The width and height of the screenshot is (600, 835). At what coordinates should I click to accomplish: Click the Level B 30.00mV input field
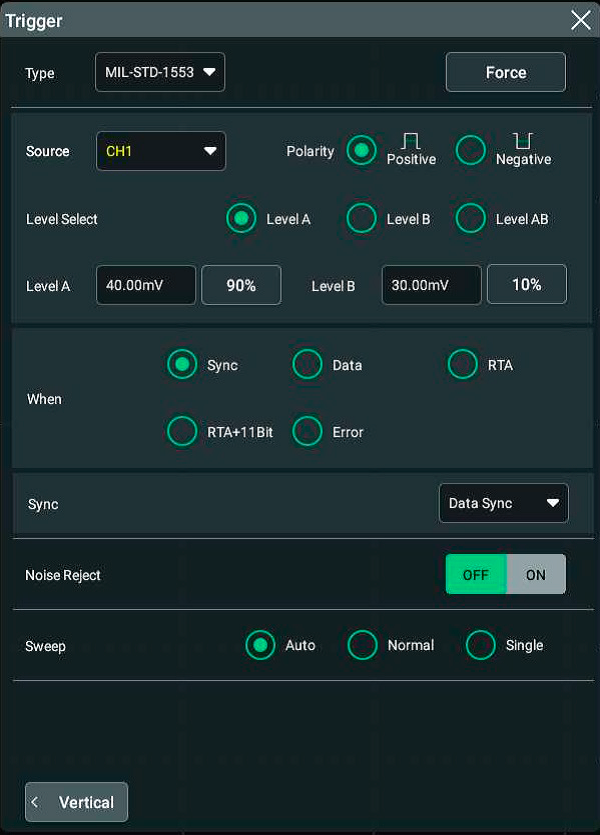coord(431,285)
